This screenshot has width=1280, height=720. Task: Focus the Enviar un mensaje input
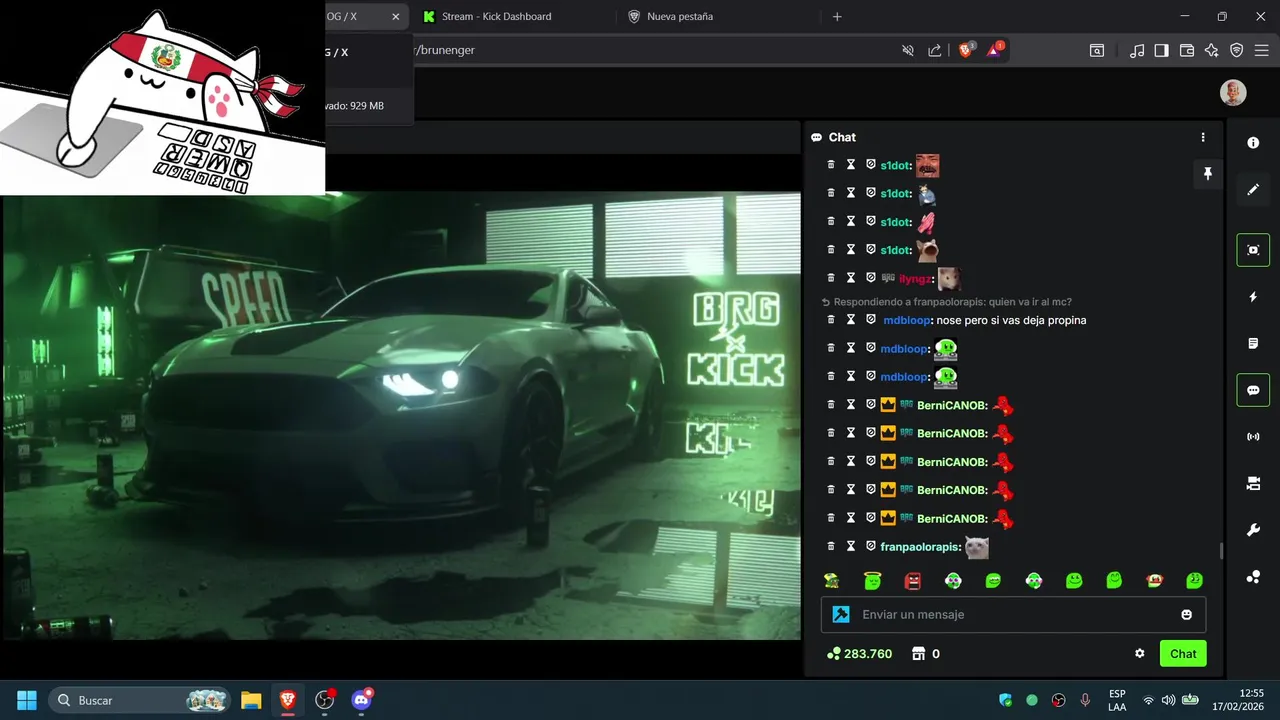1013,615
